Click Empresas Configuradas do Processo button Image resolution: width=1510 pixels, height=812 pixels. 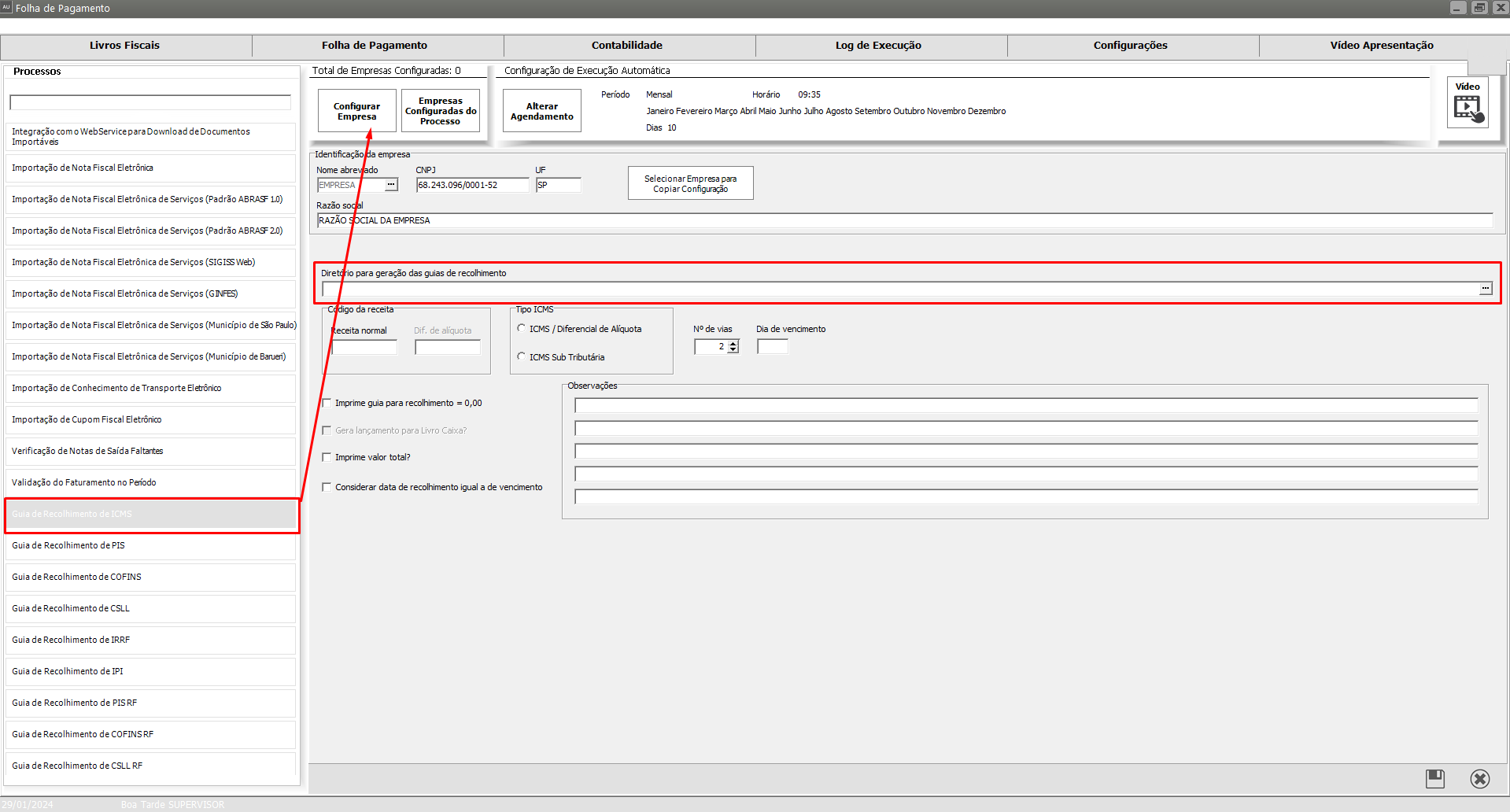pos(441,111)
